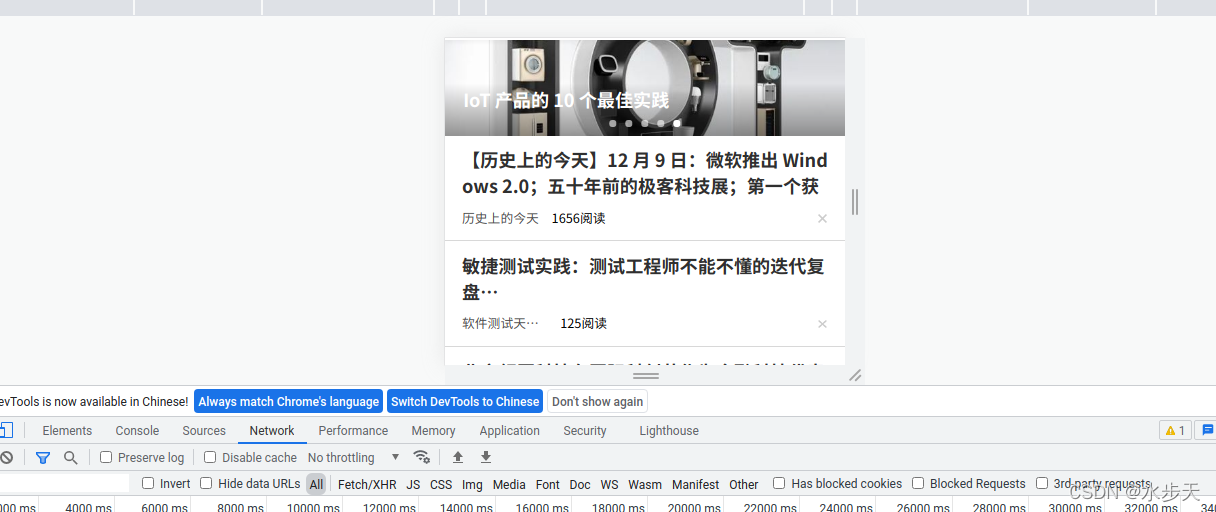Click the network filter text field
The height and width of the screenshot is (512, 1216).
(65, 484)
